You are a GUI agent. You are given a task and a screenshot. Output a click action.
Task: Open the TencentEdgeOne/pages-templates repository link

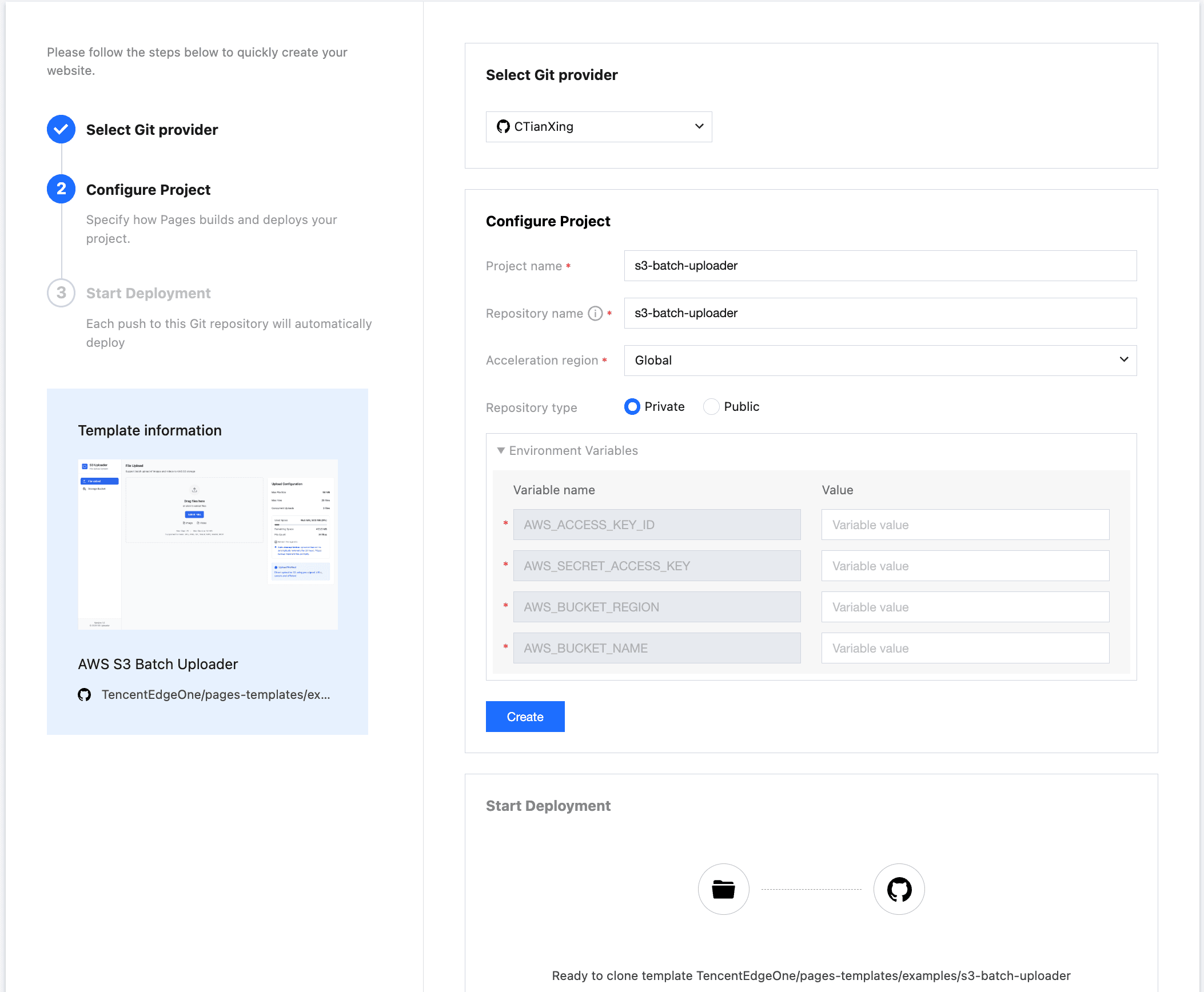coord(216,694)
